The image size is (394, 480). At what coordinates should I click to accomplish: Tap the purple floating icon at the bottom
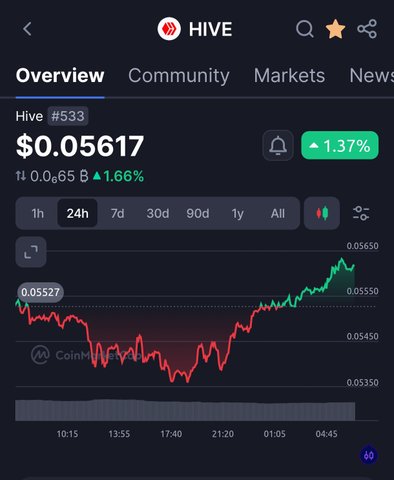369,455
